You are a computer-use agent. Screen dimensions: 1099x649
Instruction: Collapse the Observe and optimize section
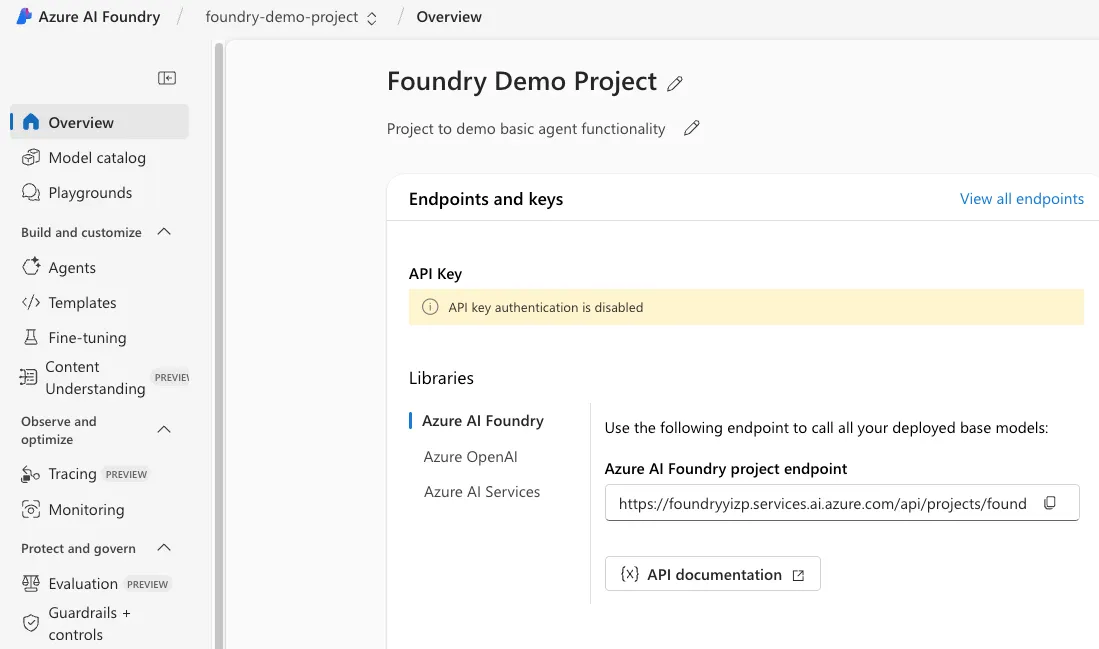[165, 430]
